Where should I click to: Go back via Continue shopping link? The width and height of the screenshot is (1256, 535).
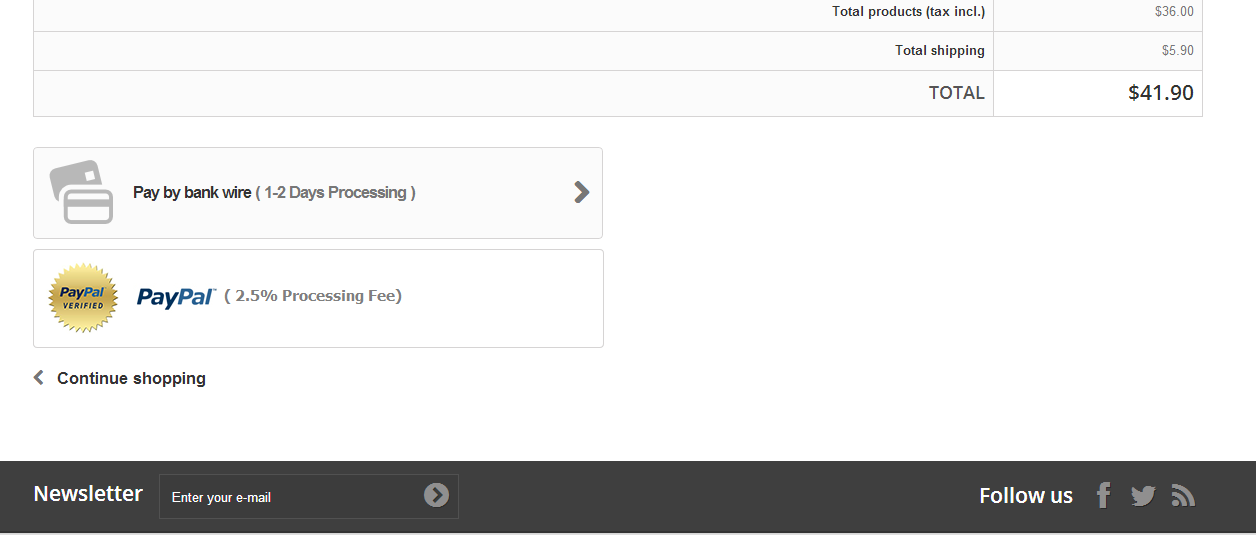pyautogui.click(x=131, y=378)
